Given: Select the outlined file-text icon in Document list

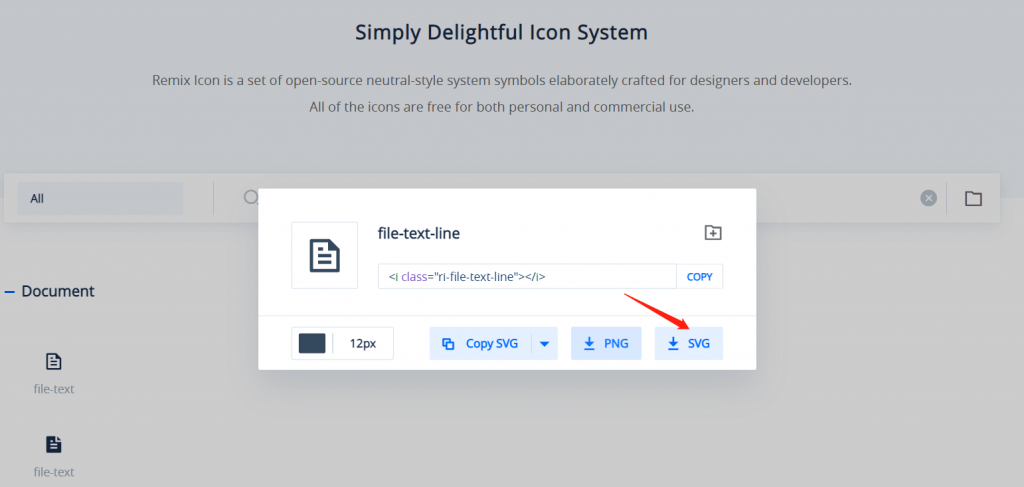Looking at the screenshot, I should (54, 361).
